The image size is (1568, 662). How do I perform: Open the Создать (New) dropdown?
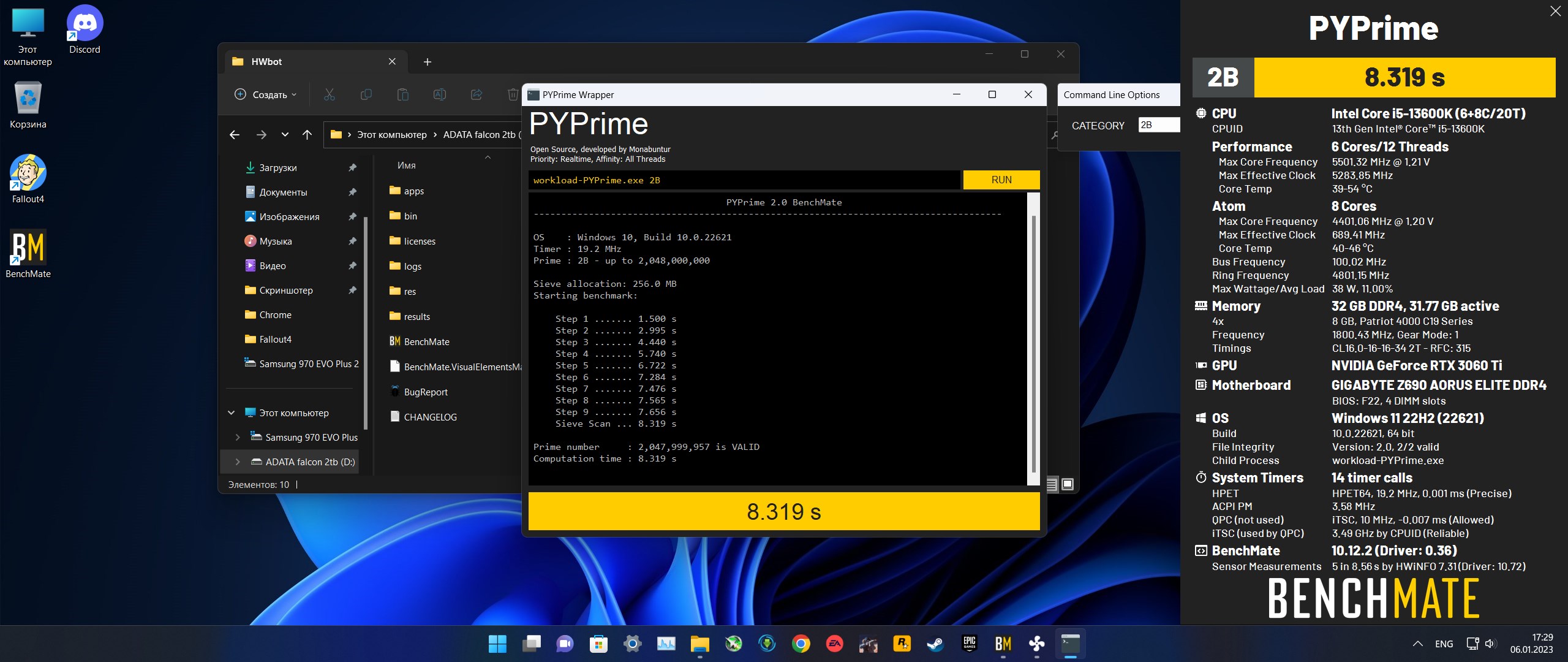(x=266, y=94)
